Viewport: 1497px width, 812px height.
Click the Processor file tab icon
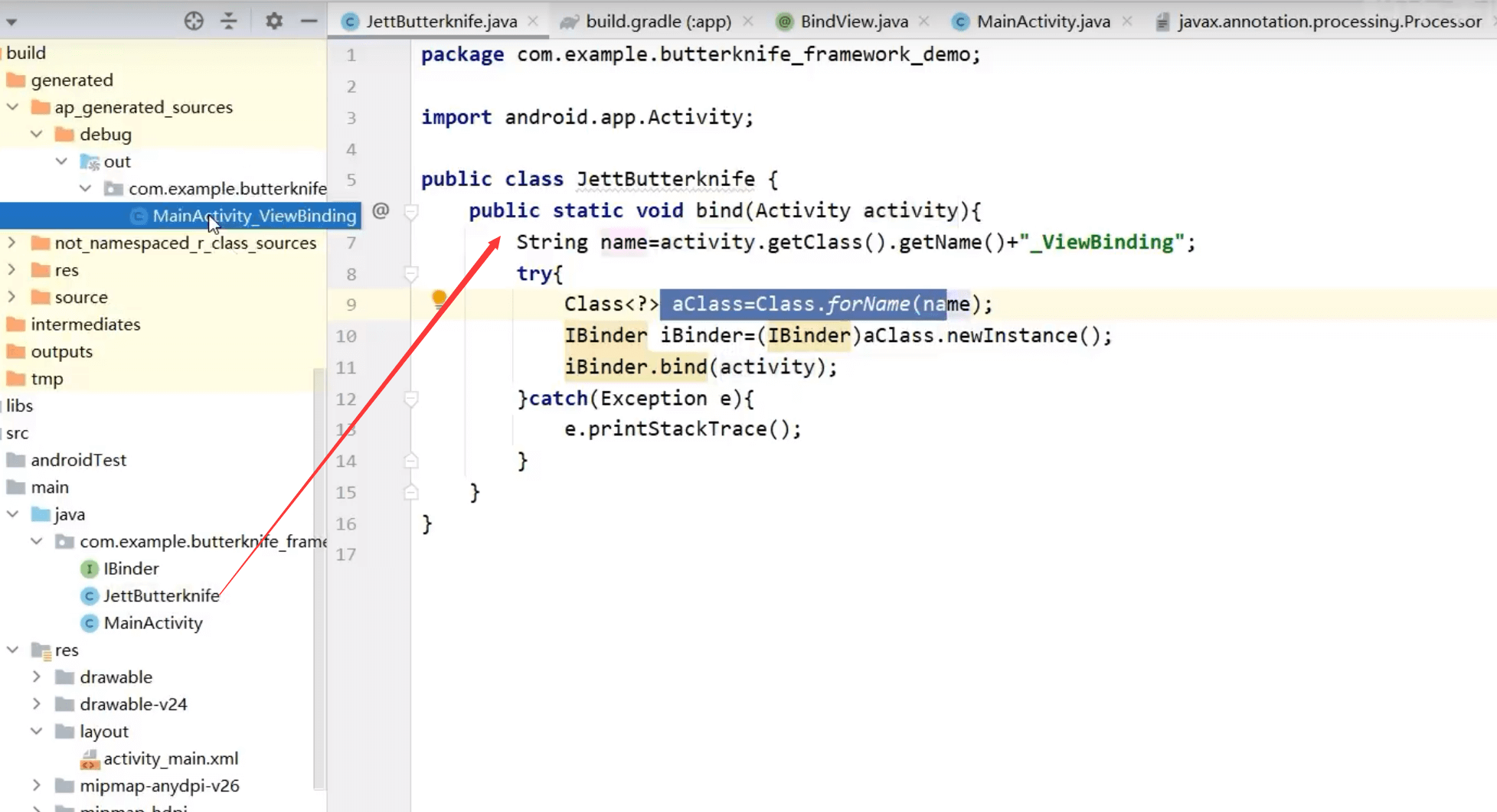tap(1162, 21)
